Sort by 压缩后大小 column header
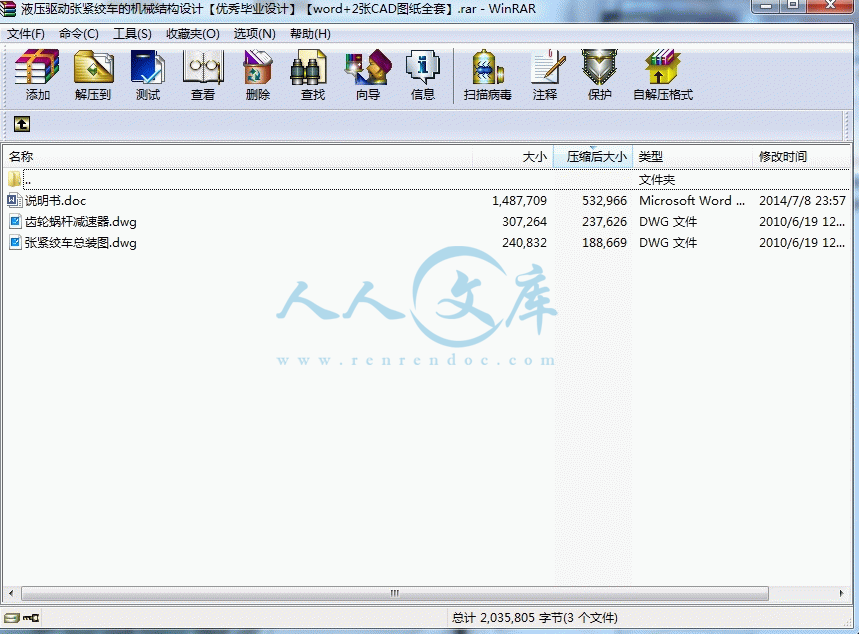 coord(593,157)
